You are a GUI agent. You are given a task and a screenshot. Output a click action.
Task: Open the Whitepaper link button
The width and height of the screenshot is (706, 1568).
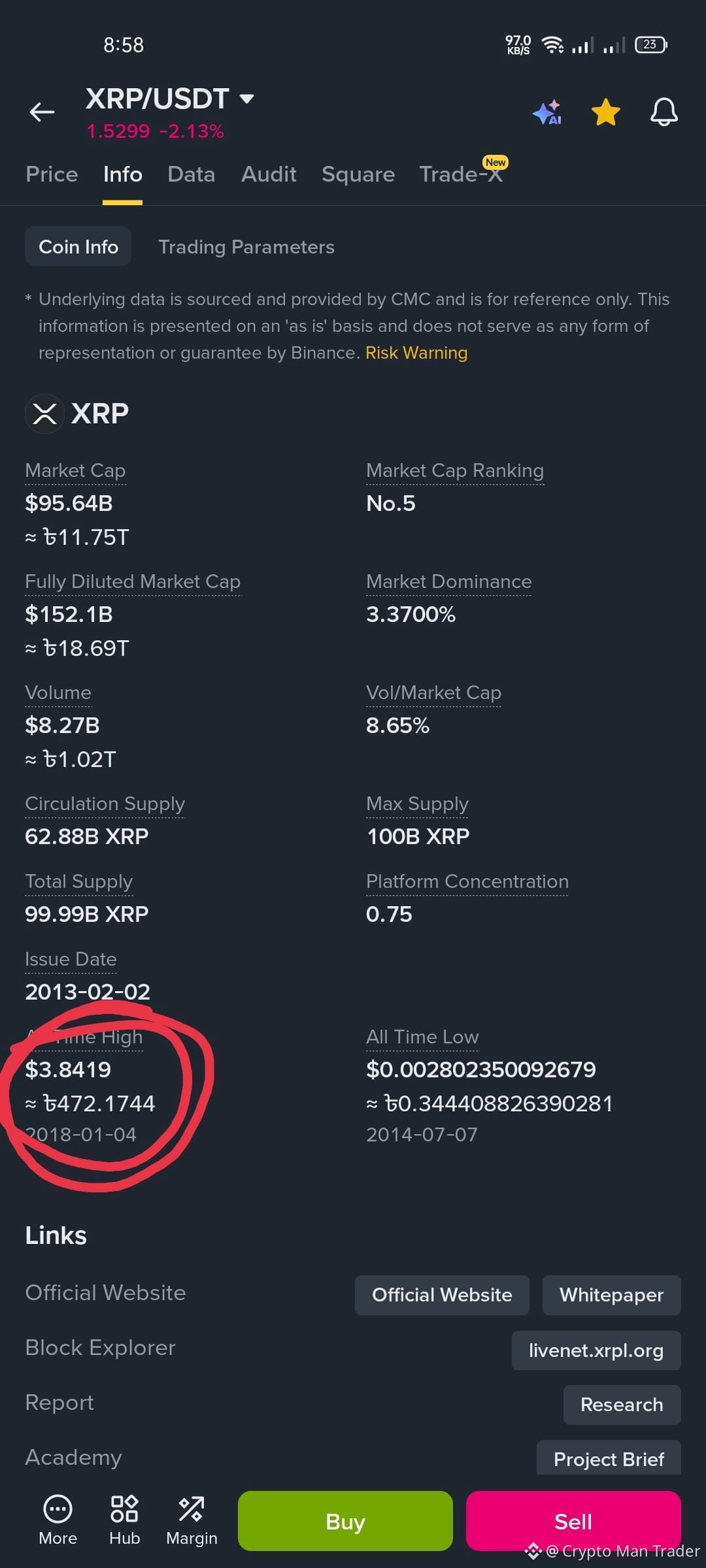611,1295
